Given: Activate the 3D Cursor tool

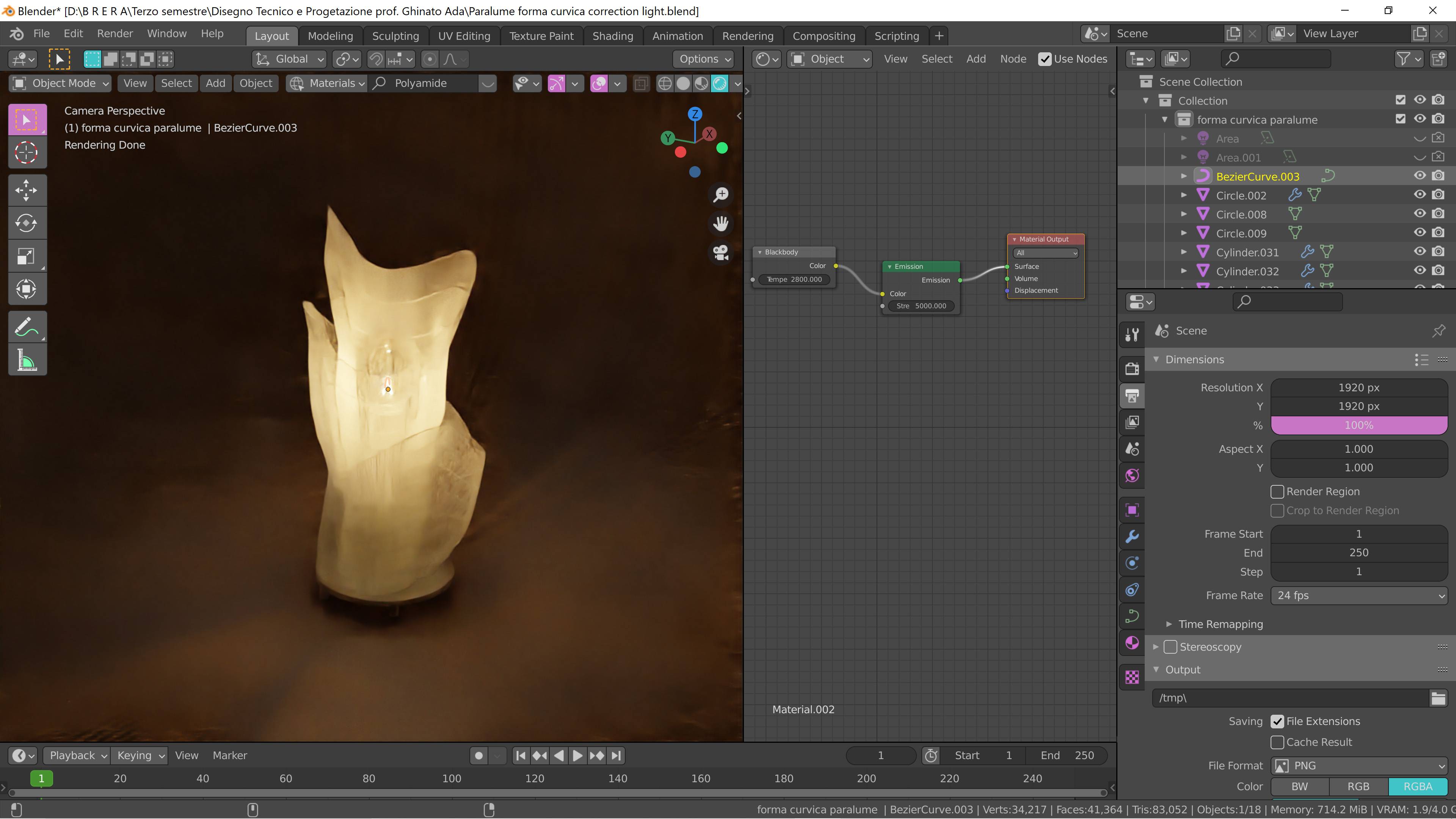Looking at the screenshot, I should pyautogui.click(x=27, y=152).
